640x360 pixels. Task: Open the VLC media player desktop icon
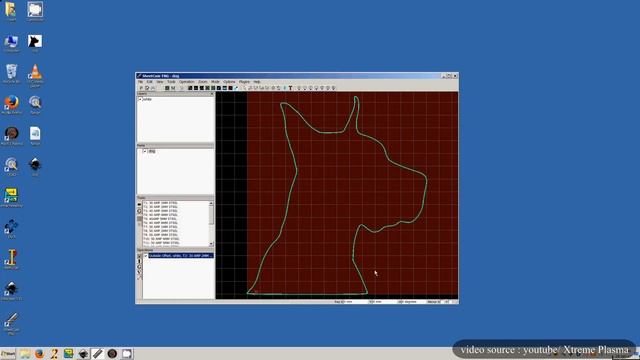36,72
